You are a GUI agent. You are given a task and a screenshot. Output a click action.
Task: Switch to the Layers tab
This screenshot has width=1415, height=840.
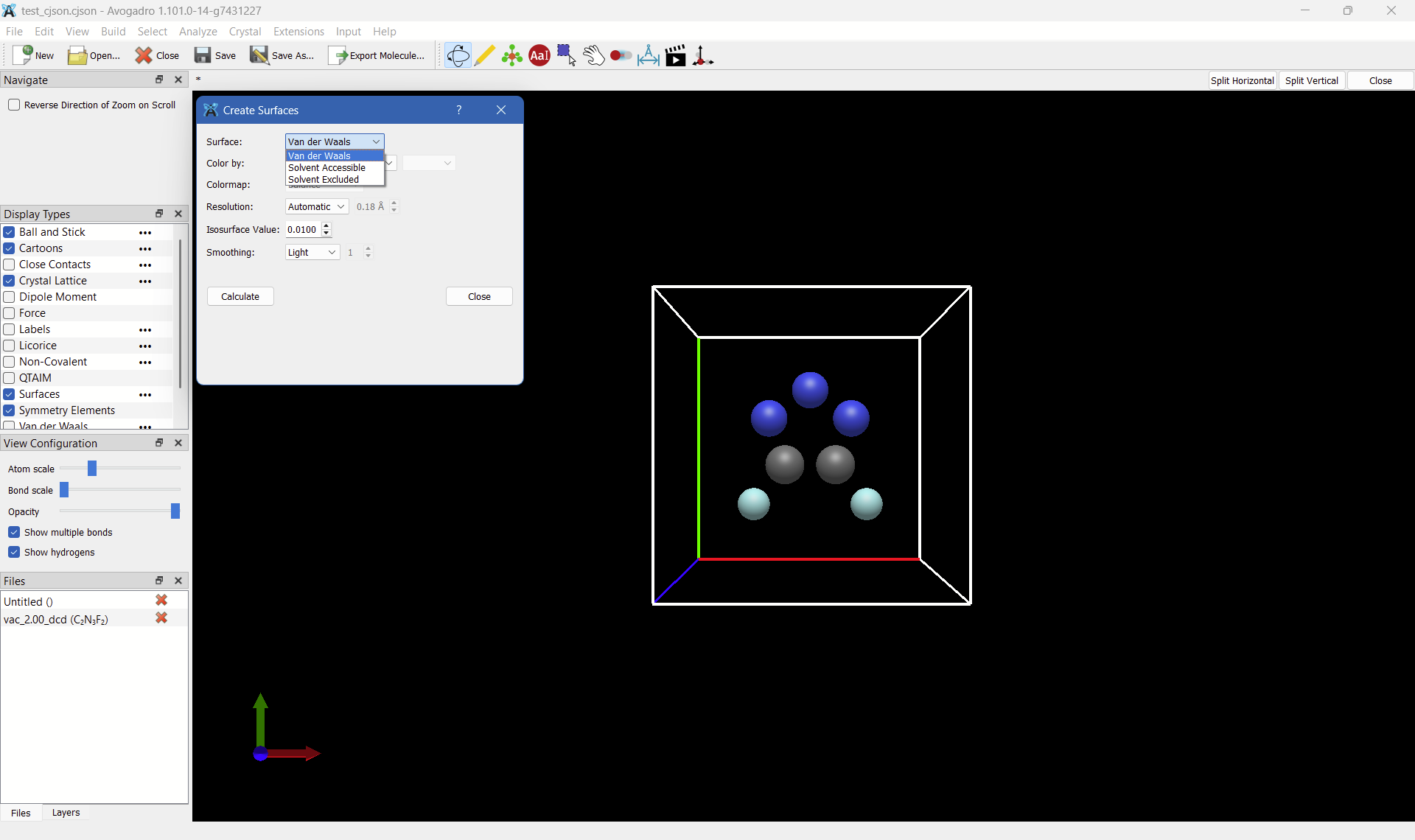(66, 812)
